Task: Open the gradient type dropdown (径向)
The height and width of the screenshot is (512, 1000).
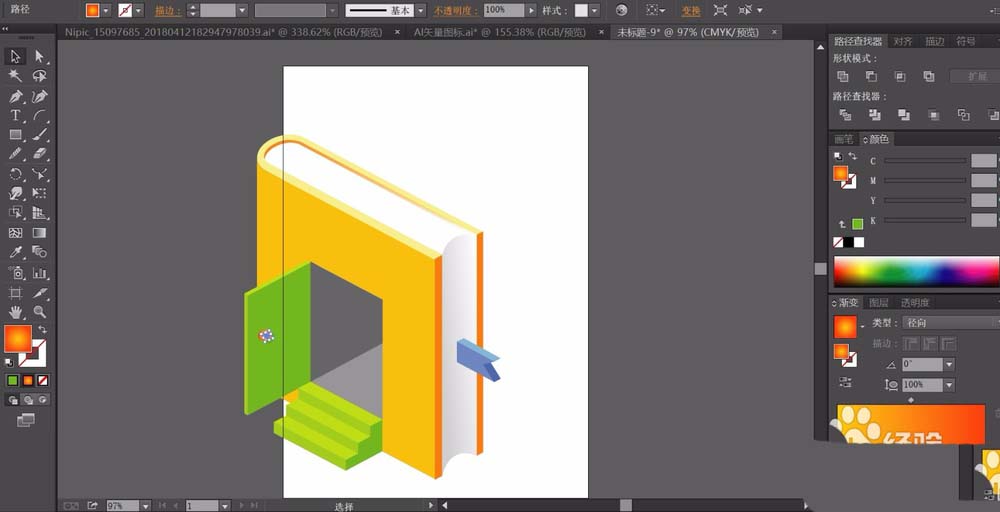Action: 952,323
